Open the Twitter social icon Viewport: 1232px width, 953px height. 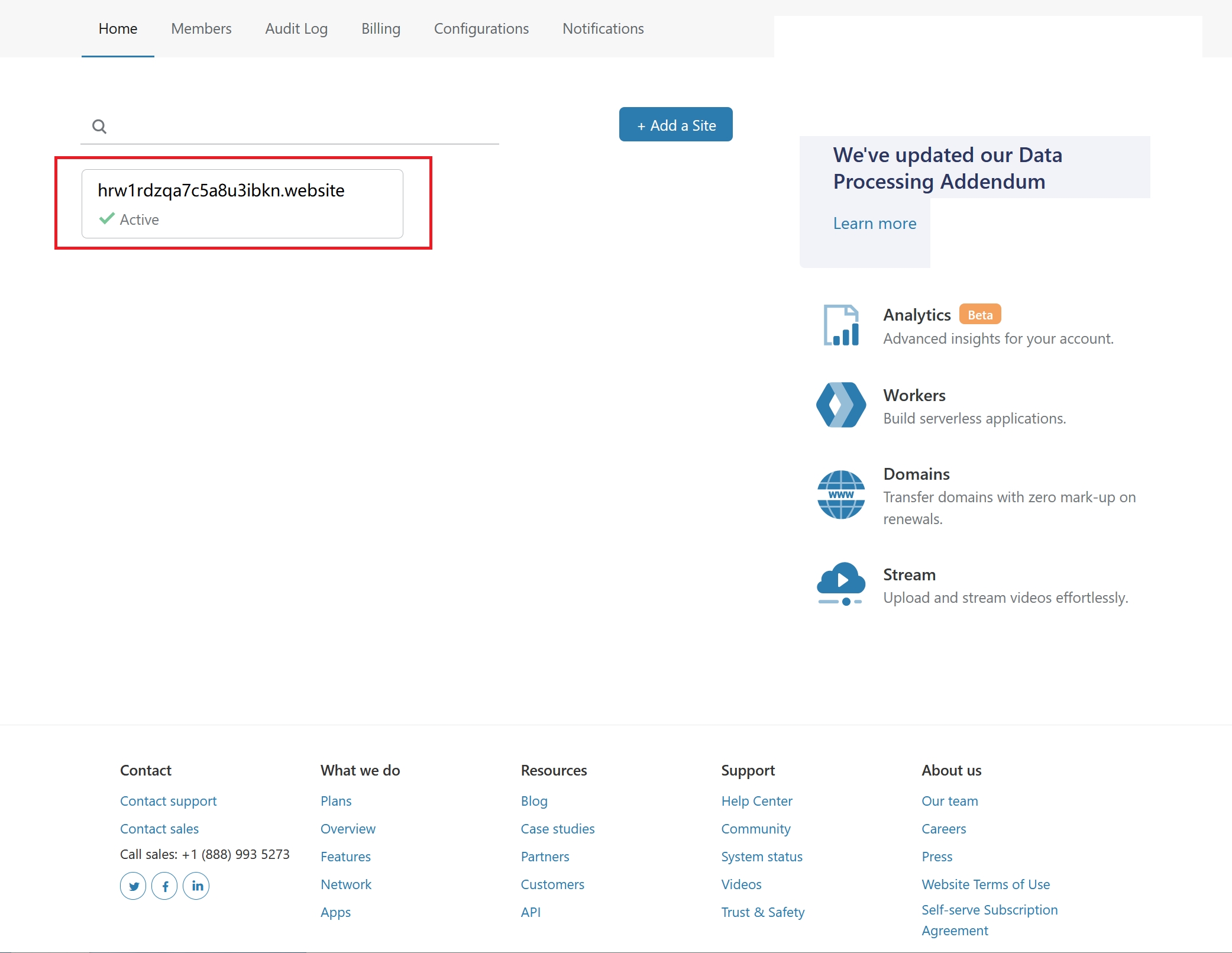pyautogui.click(x=133, y=886)
